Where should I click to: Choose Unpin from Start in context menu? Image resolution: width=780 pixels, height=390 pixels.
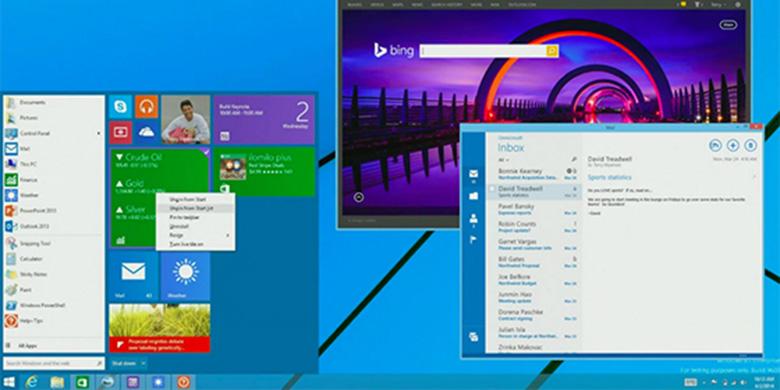pyautogui.click(x=195, y=199)
